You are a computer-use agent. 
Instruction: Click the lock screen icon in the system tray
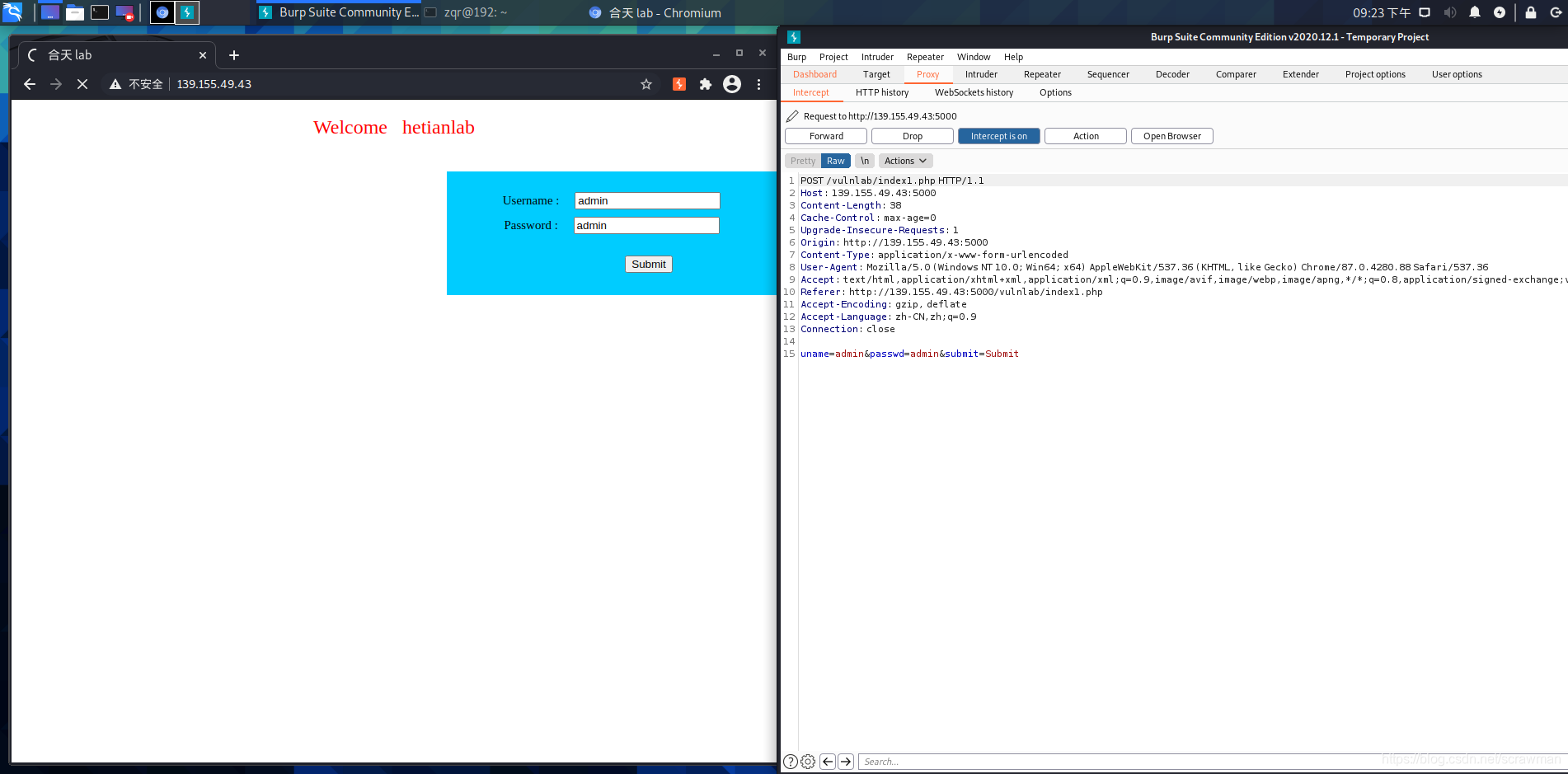(x=1531, y=12)
